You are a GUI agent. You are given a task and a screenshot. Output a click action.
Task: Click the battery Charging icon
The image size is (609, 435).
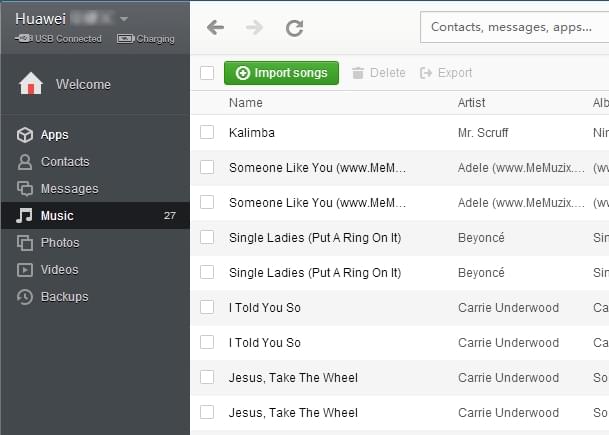pos(126,38)
